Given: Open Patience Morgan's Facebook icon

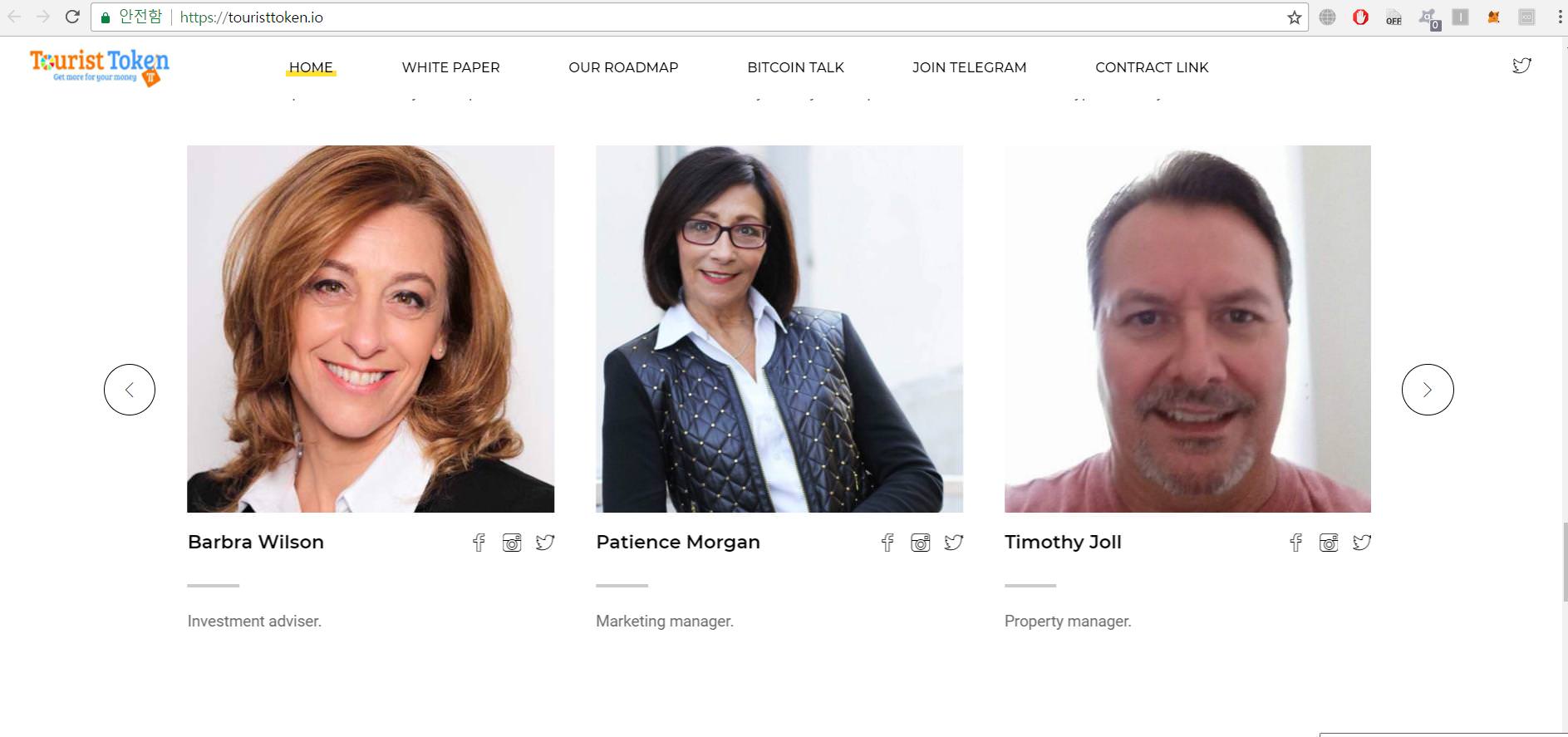Looking at the screenshot, I should pos(887,543).
